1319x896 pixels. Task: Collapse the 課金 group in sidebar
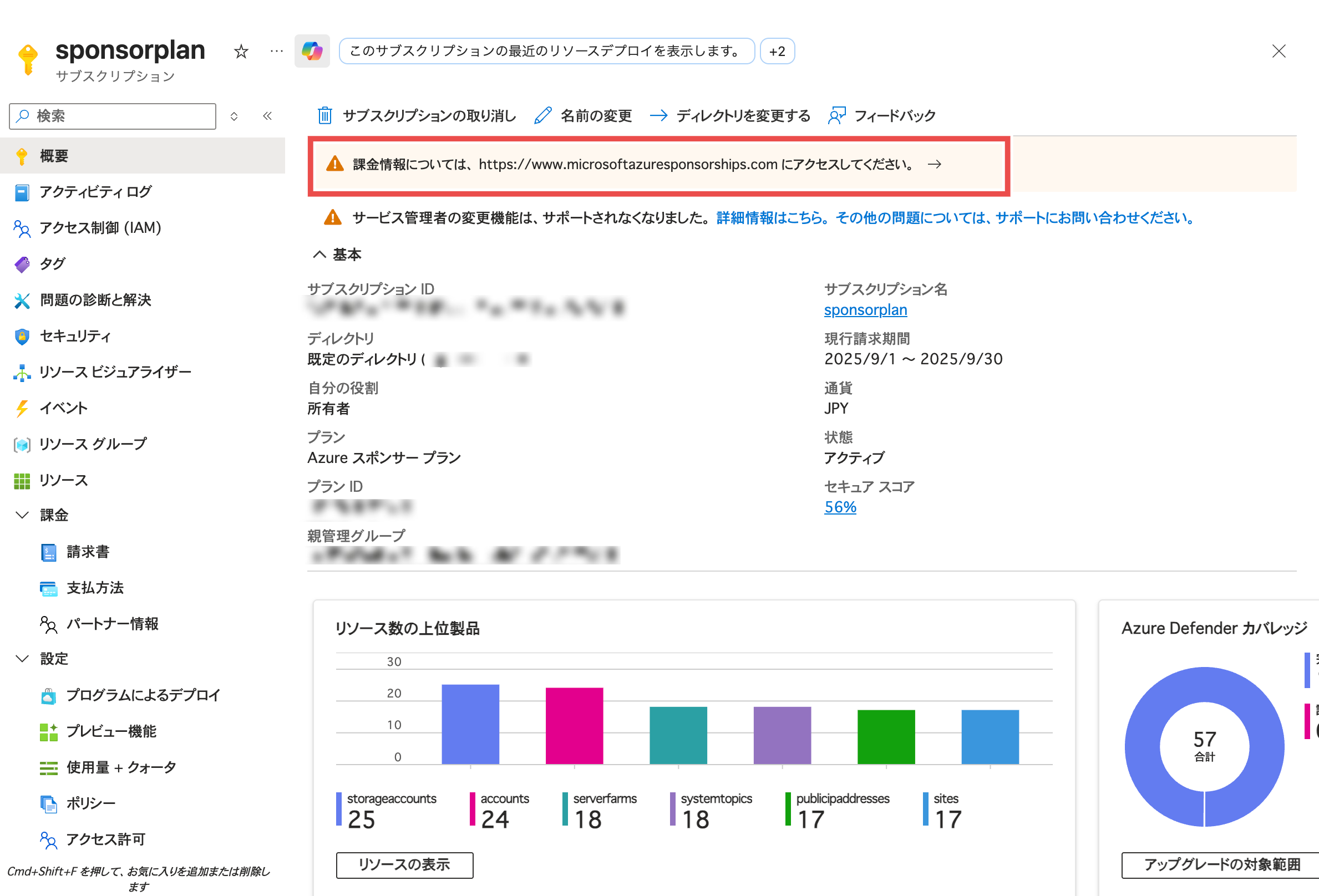[x=22, y=515]
